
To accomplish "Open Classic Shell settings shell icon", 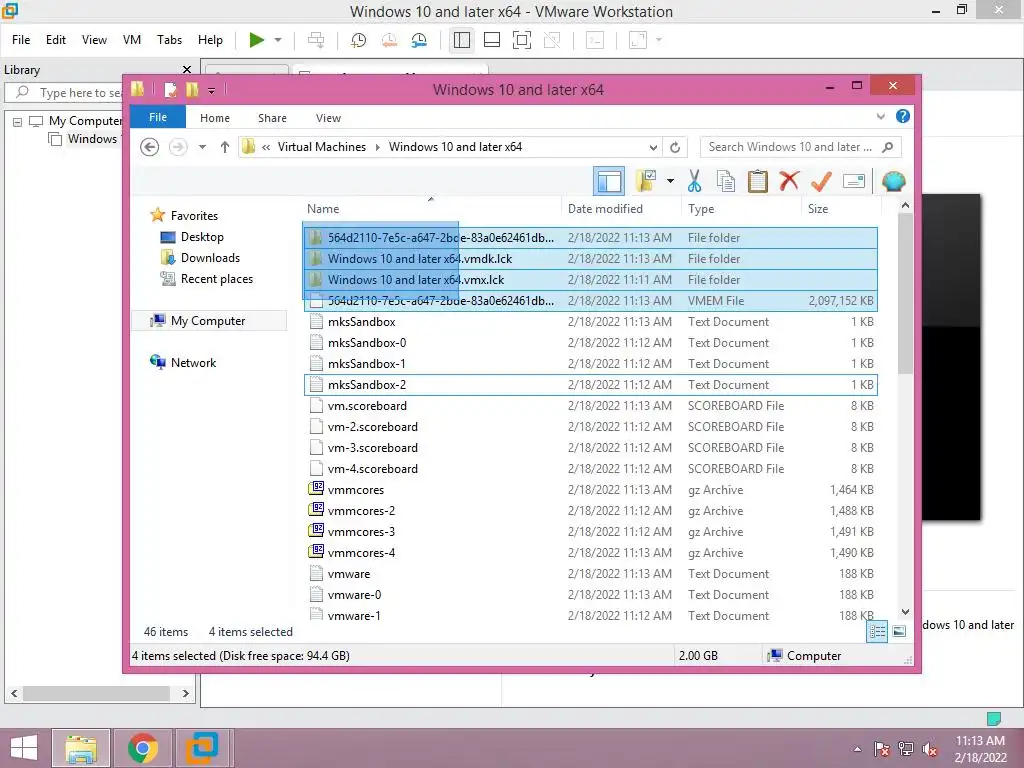I will coord(893,181).
